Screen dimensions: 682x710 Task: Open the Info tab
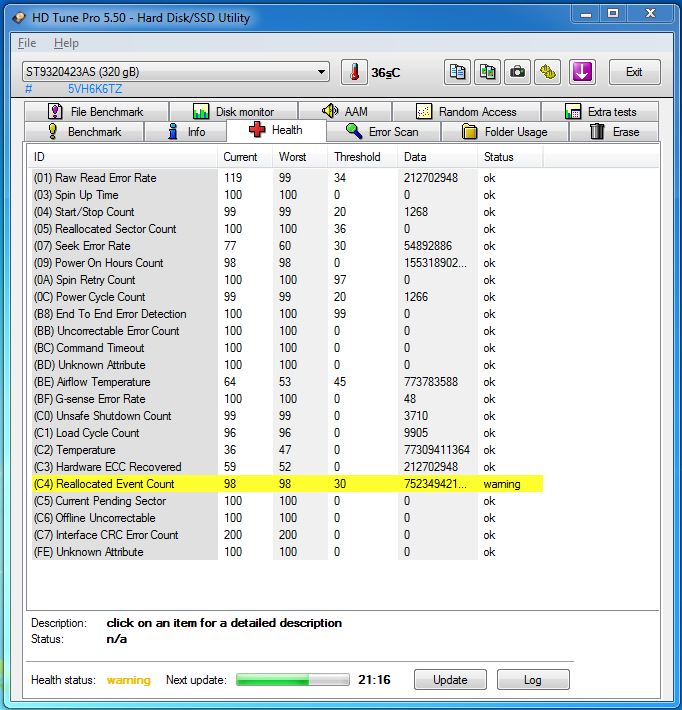pos(186,132)
